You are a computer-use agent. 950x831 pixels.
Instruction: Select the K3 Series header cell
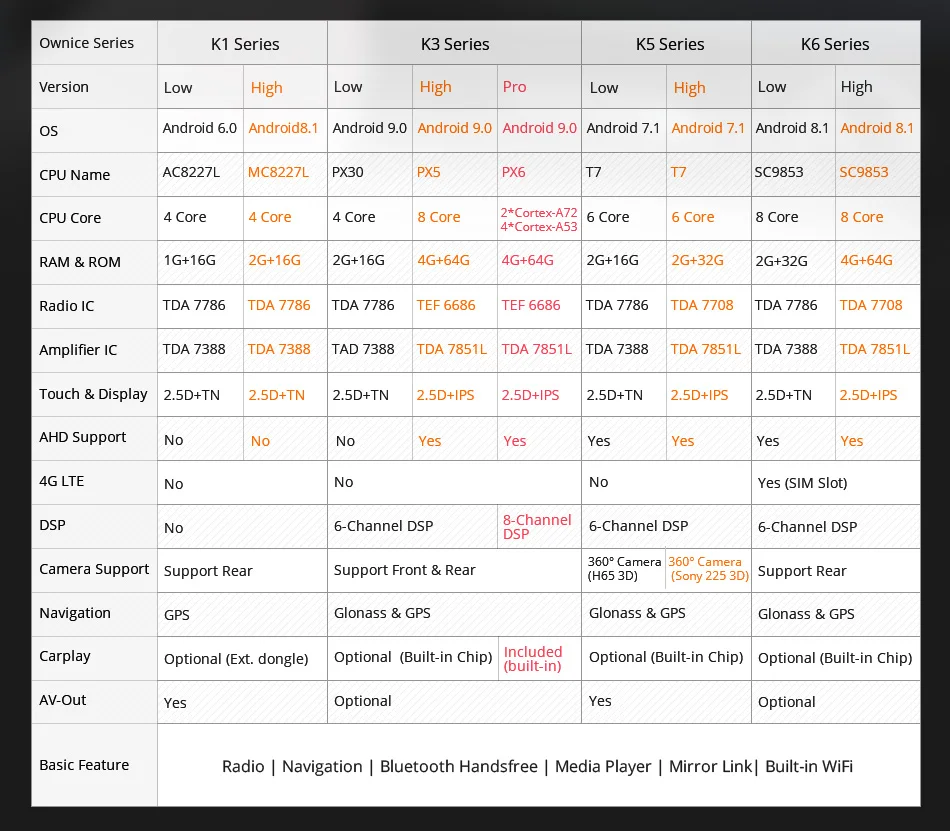pyautogui.click(x=454, y=43)
